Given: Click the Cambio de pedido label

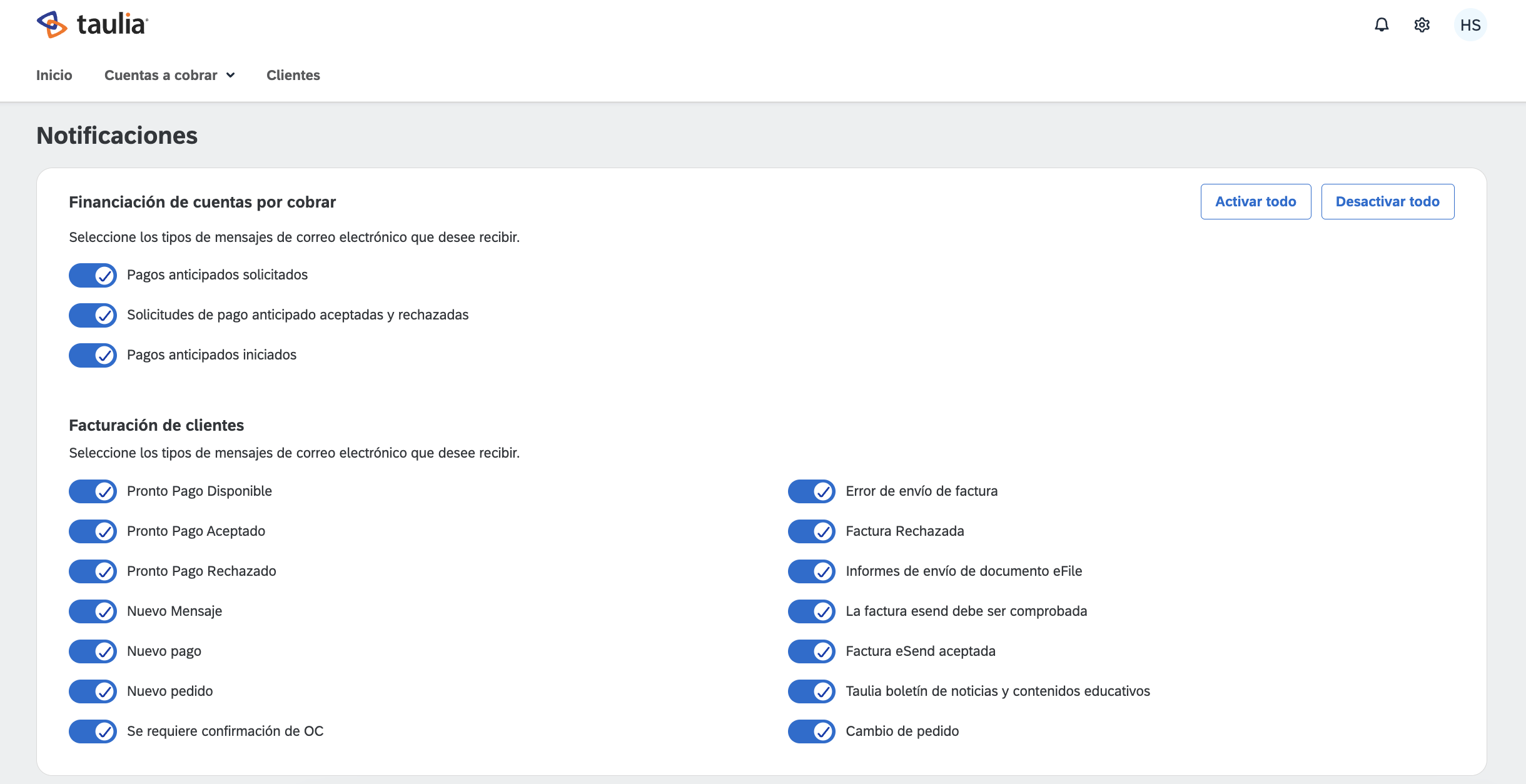Looking at the screenshot, I should tap(902, 731).
